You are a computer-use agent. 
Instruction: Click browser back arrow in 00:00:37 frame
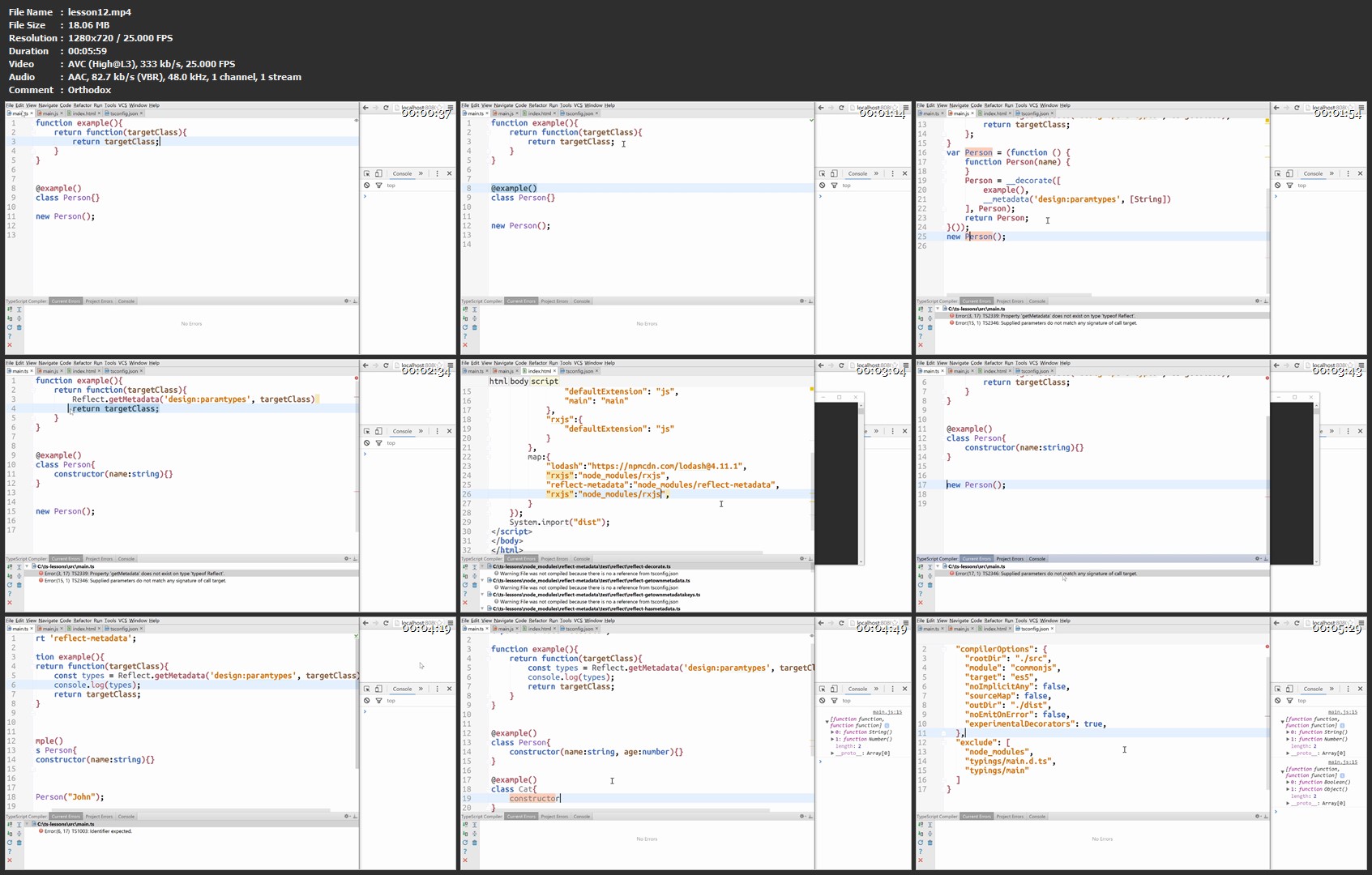[x=365, y=108]
